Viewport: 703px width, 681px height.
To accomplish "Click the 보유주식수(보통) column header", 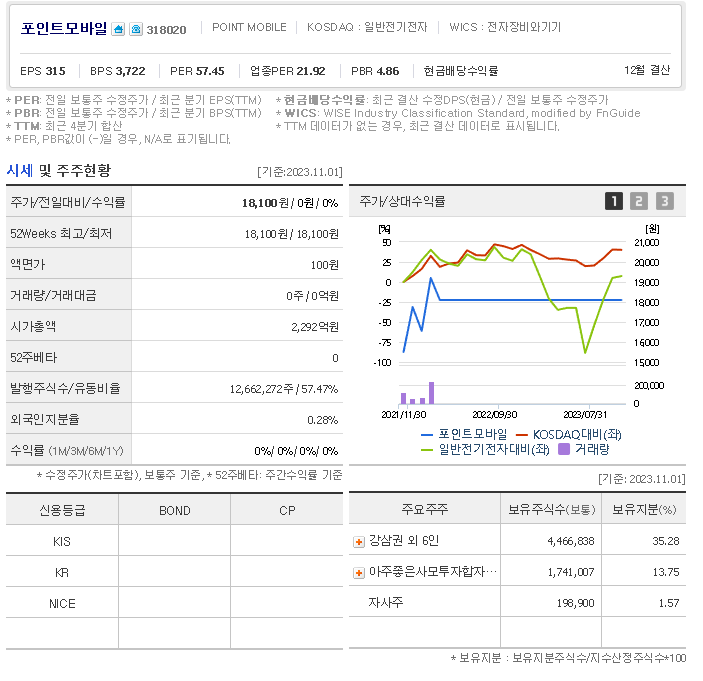I will 551,509.
